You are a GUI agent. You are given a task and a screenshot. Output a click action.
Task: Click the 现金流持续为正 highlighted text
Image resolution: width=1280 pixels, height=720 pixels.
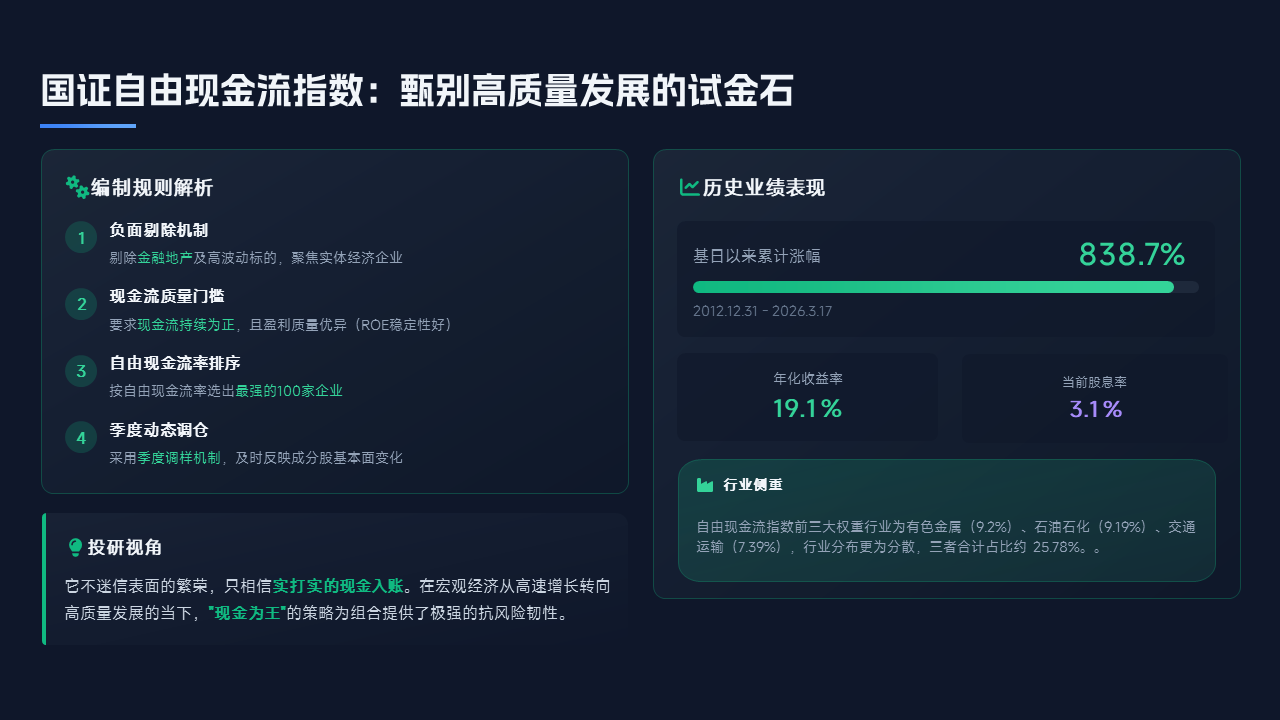[186, 325]
